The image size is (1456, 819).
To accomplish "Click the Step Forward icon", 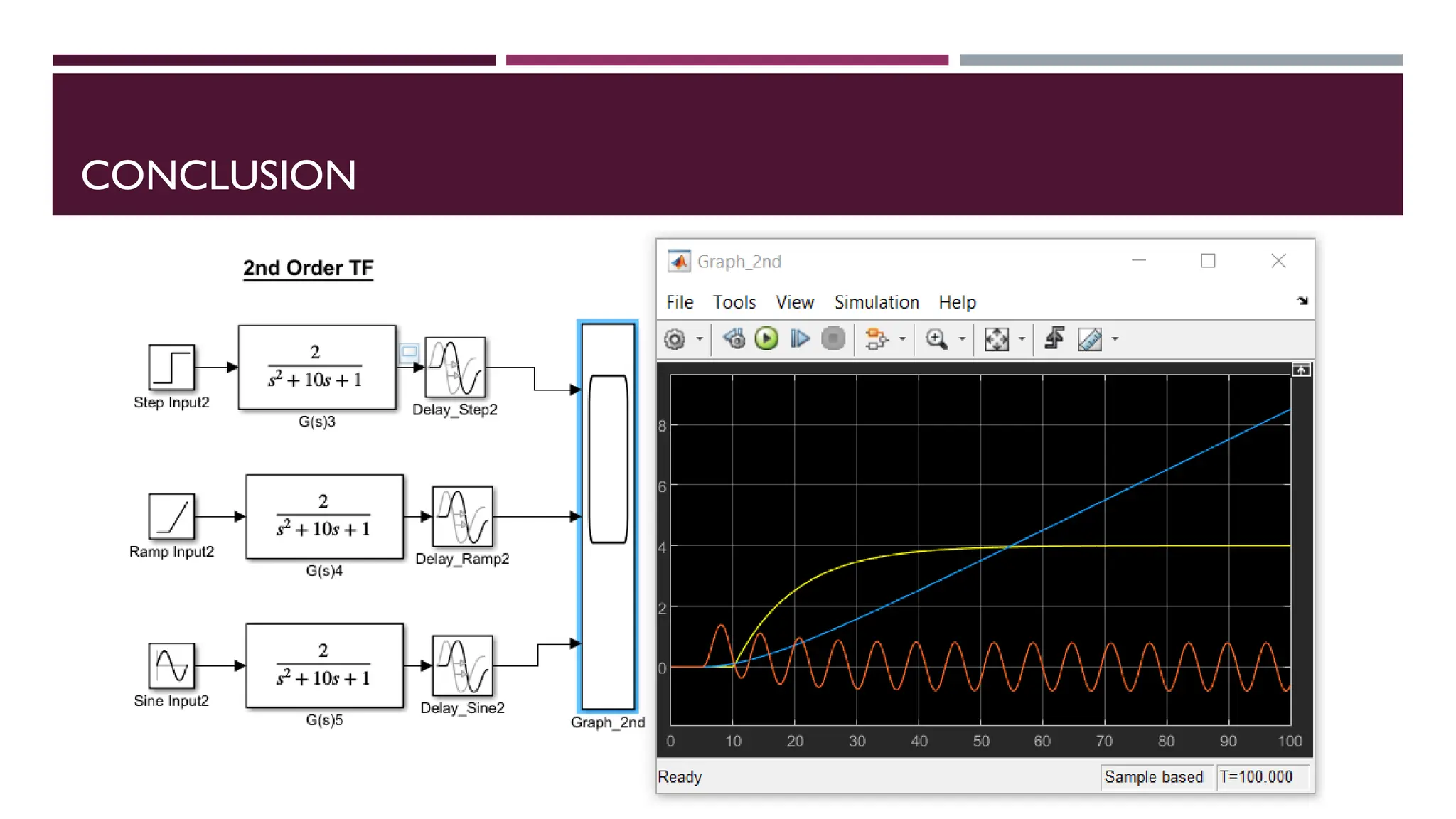I will 800,339.
